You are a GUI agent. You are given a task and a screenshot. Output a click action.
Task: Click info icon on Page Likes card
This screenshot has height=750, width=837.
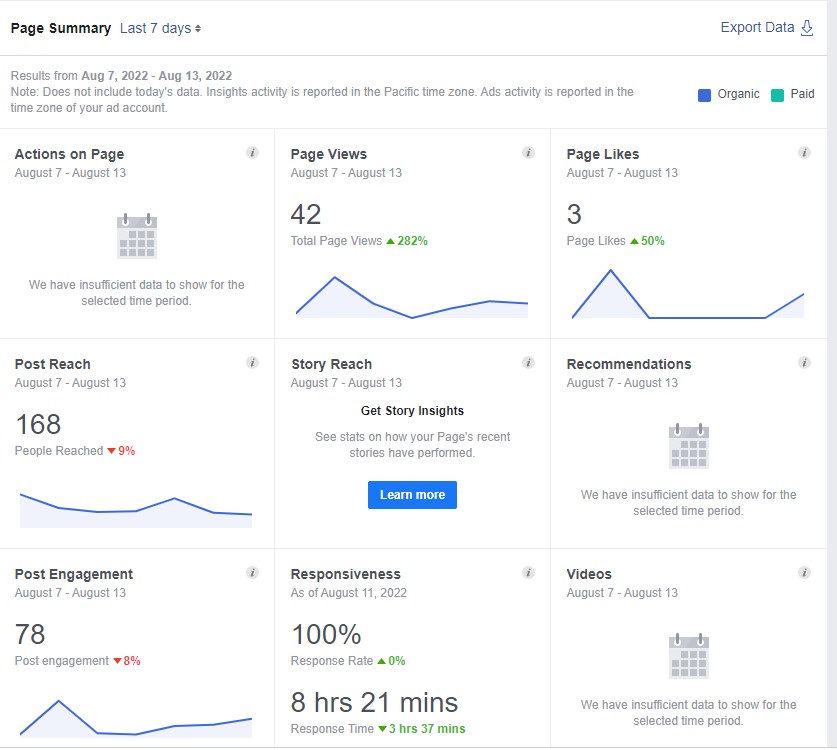(x=804, y=153)
